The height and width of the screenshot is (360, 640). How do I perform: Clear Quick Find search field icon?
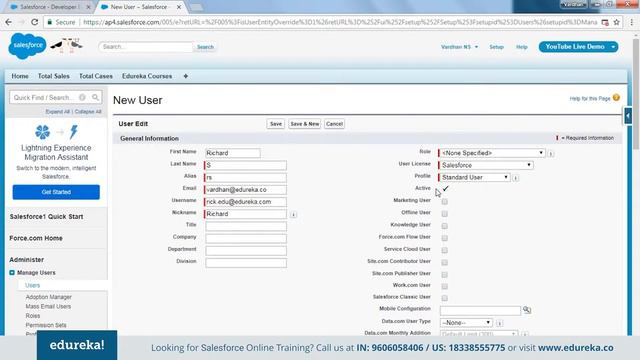point(82,97)
